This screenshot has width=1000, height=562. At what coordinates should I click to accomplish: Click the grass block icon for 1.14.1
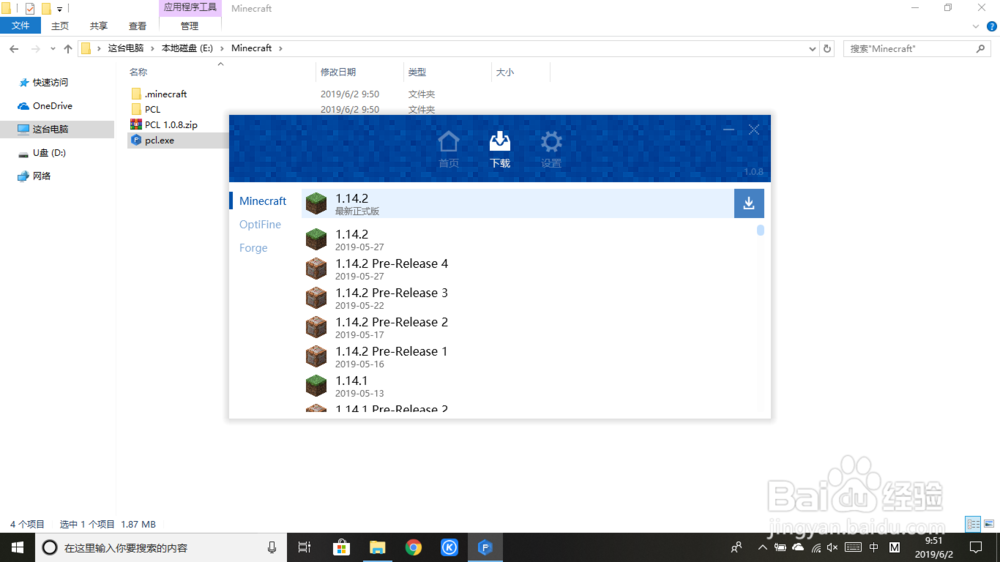coord(316,386)
